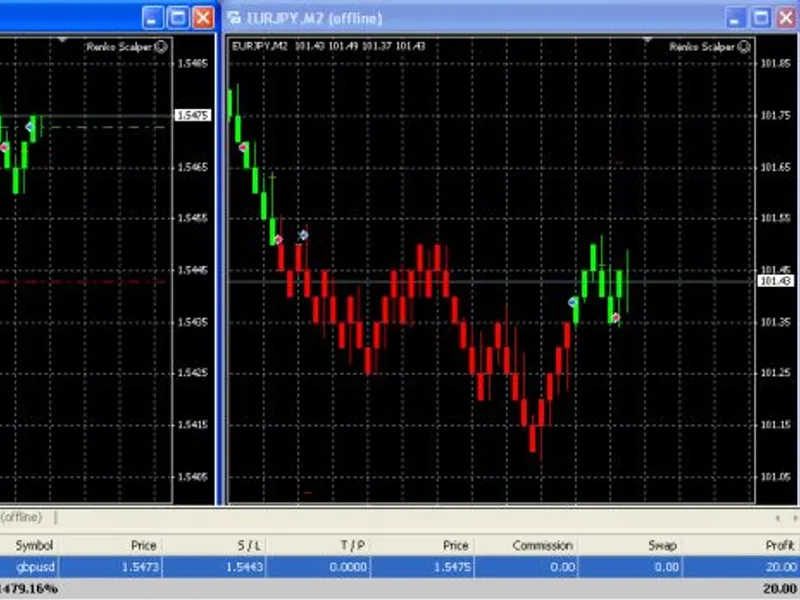Close the left chart window
The width and height of the screenshot is (800, 600).
point(204,18)
